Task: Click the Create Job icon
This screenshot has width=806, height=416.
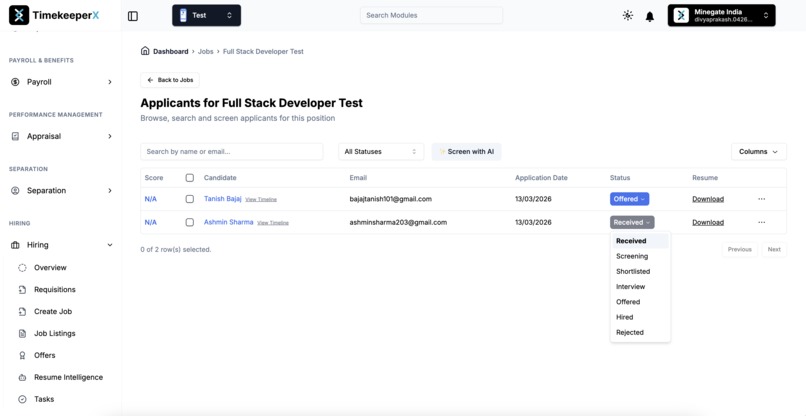Action: point(22,312)
